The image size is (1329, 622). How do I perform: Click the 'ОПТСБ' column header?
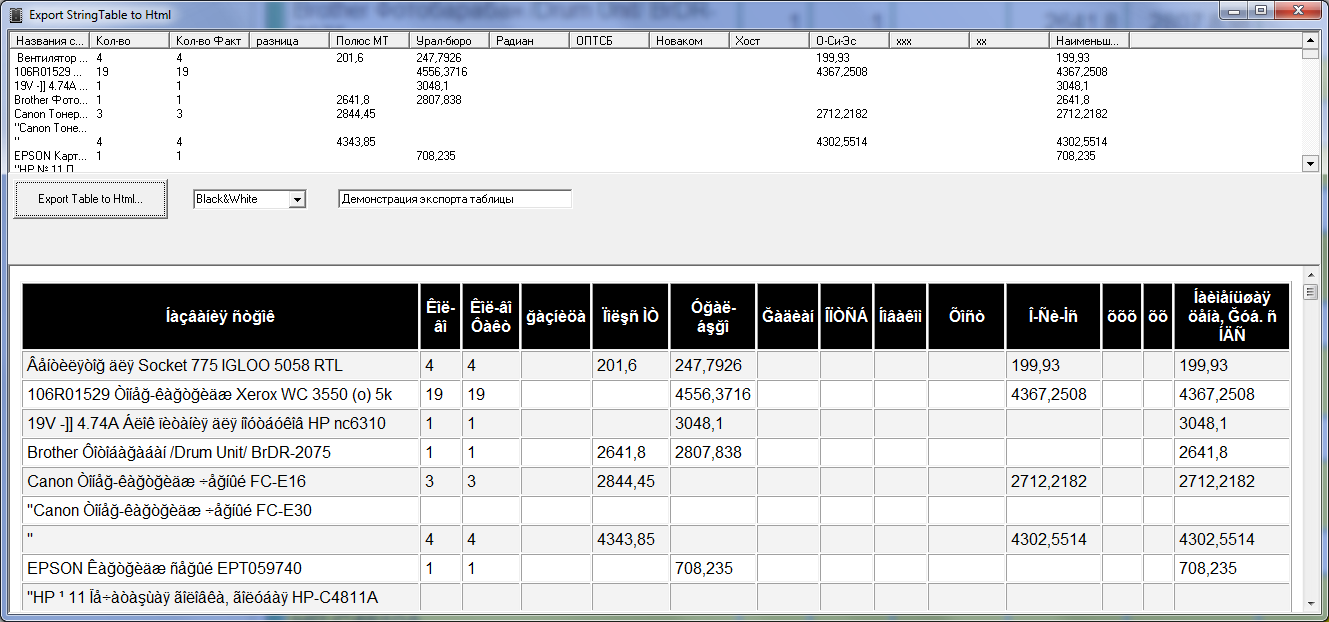(610, 41)
